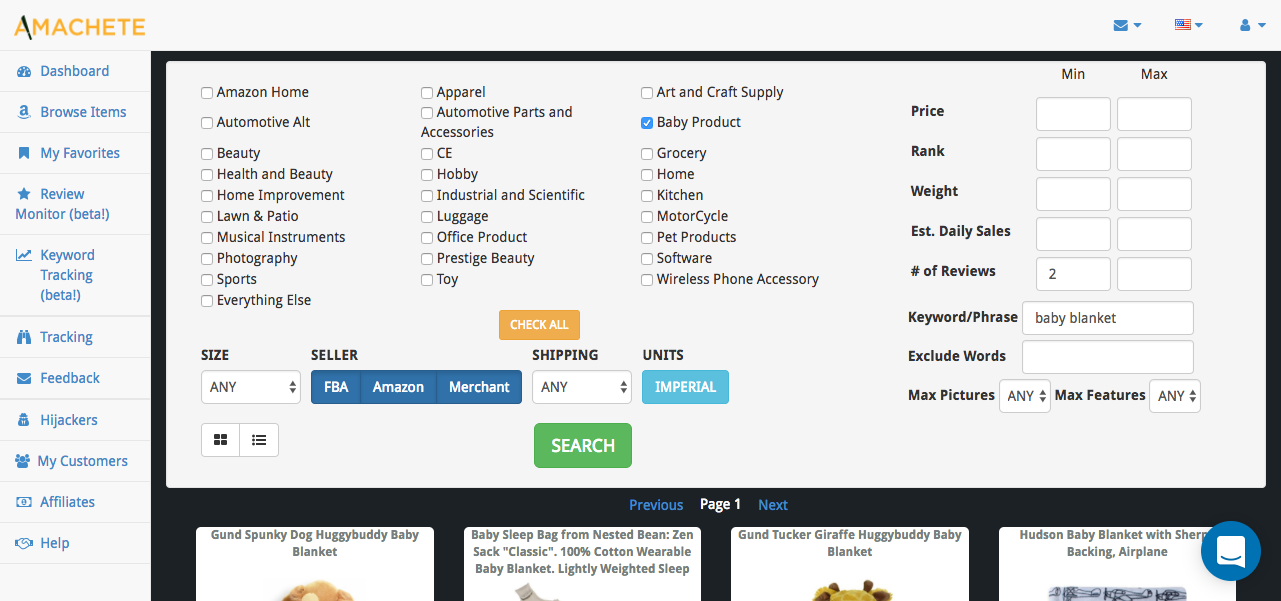Toggle the IMPERIAL units button
1281x601 pixels.
coord(685,387)
